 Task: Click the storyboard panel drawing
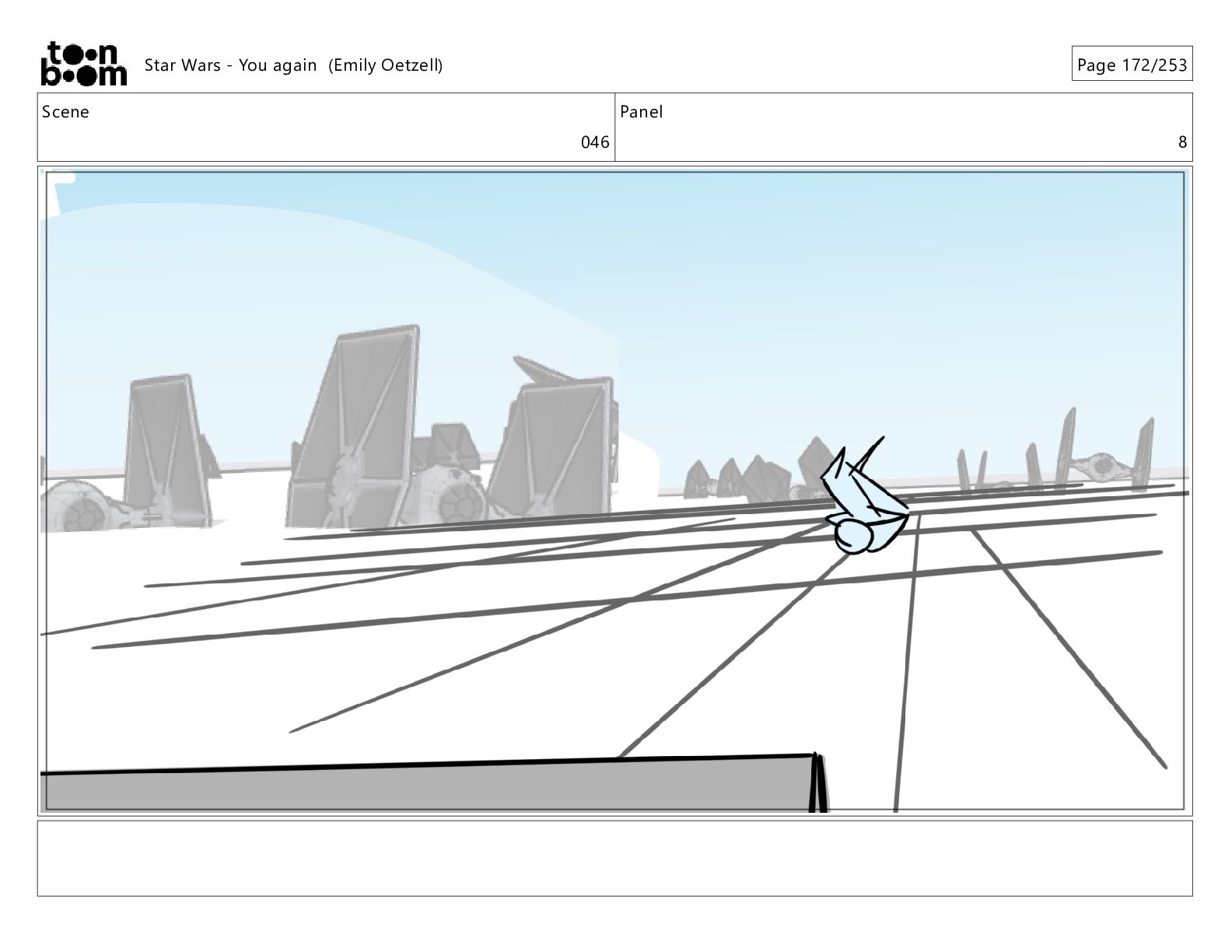614,491
